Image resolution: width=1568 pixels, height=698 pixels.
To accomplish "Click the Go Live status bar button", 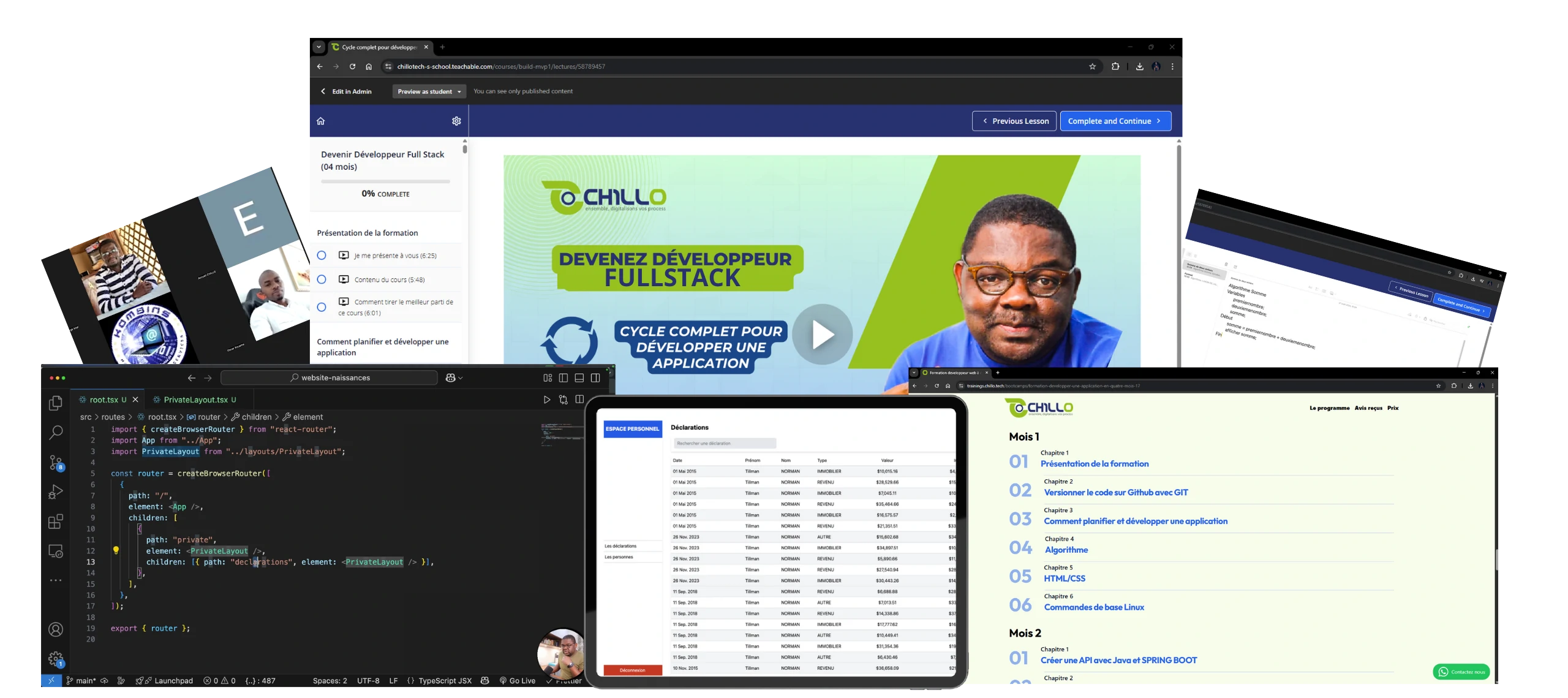I will click(517, 681).
